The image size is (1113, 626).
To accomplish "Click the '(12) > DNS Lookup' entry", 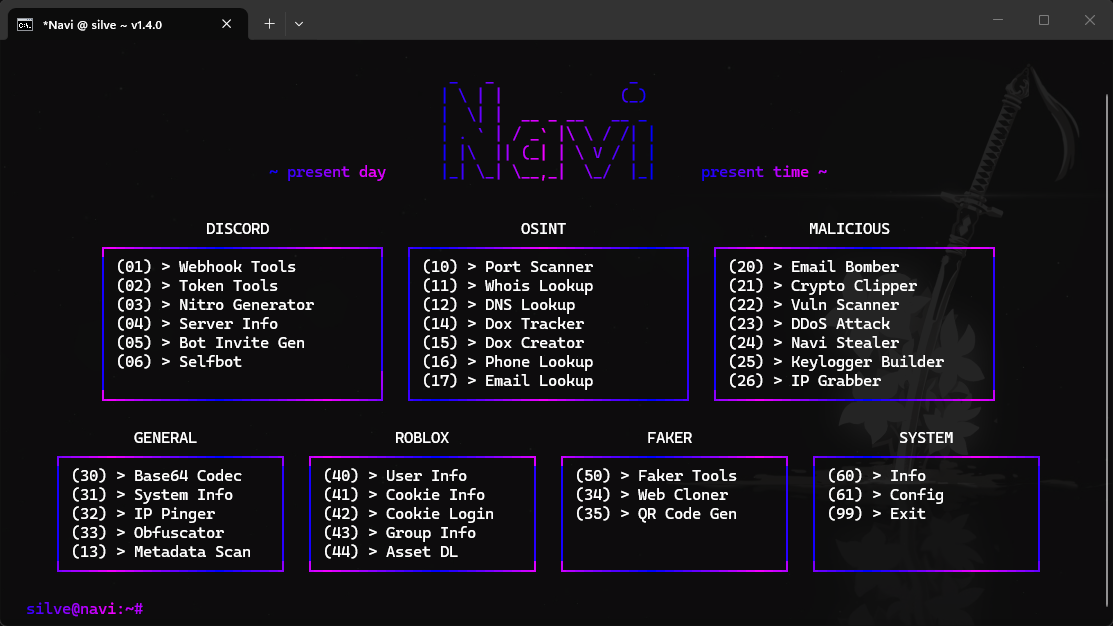I will (499, 305).
